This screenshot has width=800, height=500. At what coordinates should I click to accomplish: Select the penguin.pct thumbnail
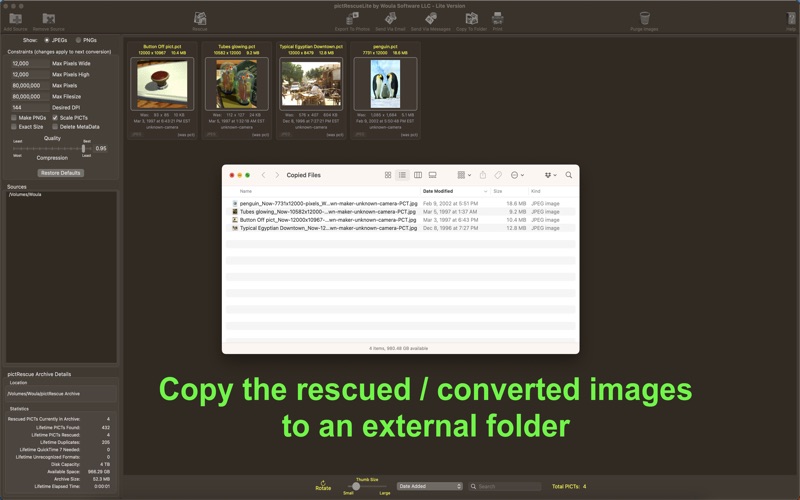click(385, 84)
